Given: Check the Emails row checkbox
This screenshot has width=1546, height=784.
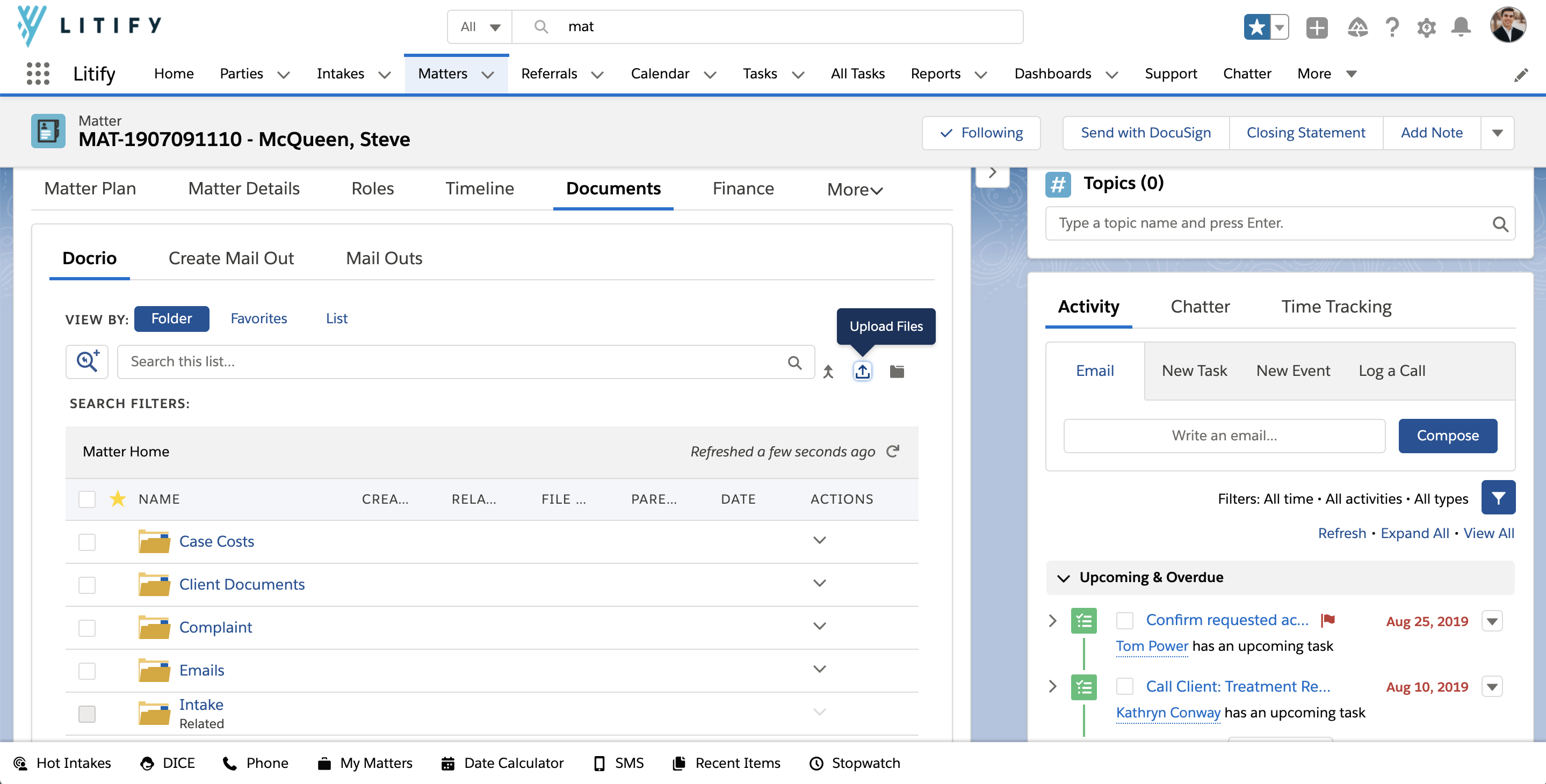Looking at the screenshot, I should coord(87,671).
